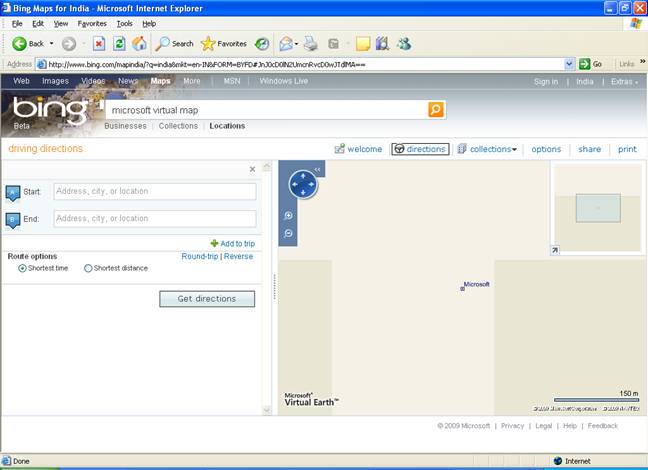This screenshot has height=470, width=648.
Task: Click the print link
Action: click(x=627, y=149)
